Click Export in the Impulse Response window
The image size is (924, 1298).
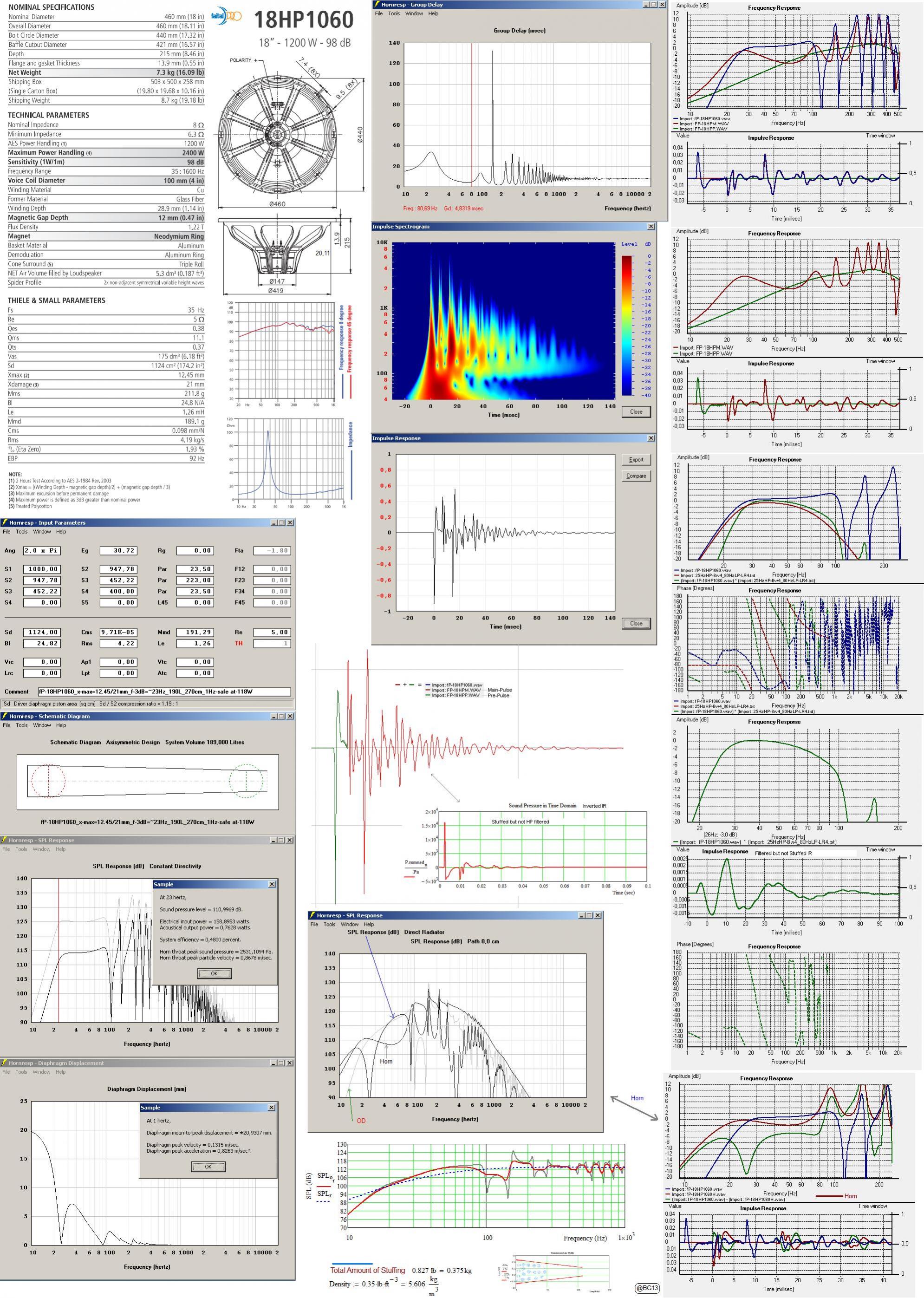[x=636, y=460]
